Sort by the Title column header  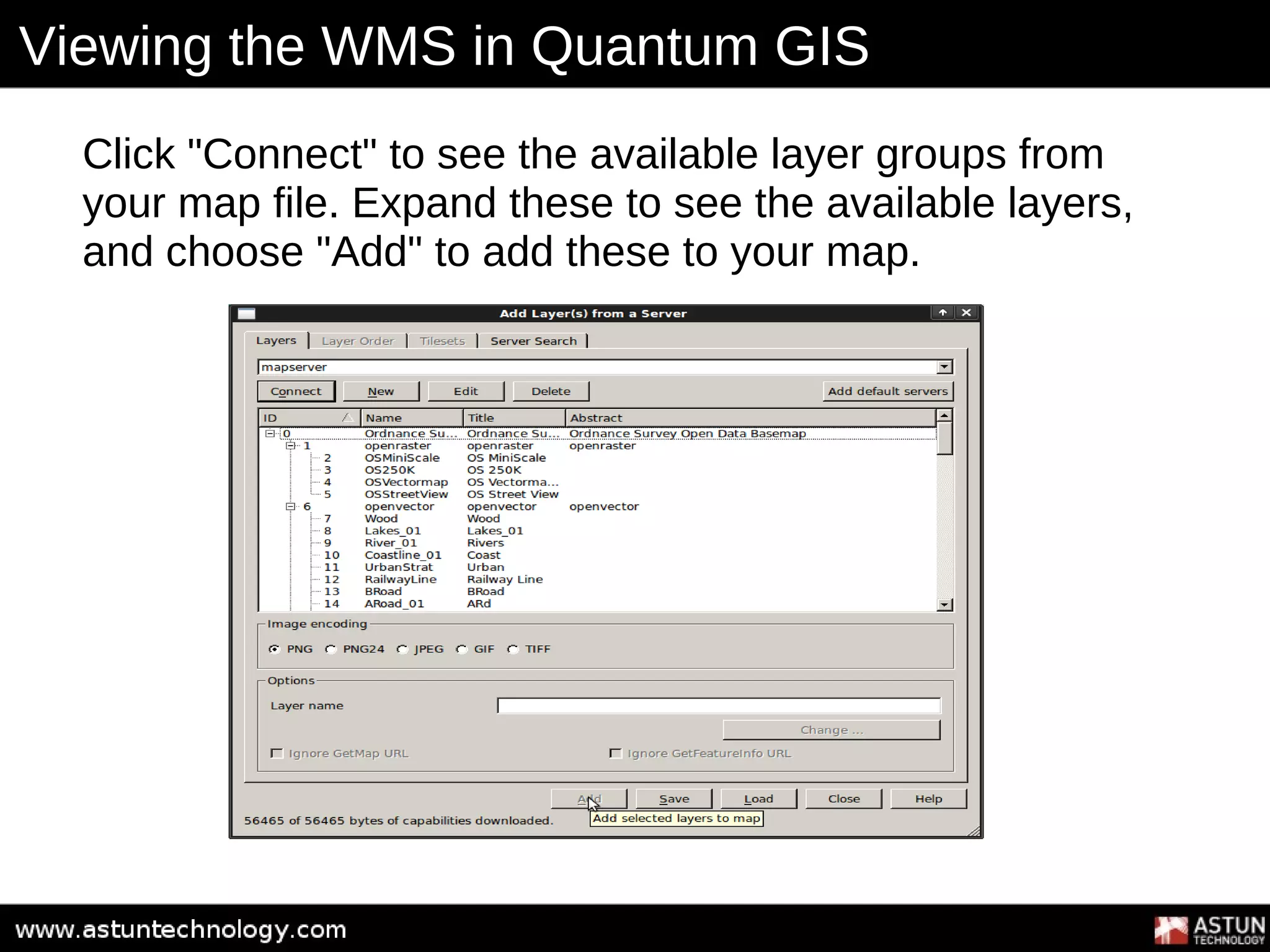514,418
